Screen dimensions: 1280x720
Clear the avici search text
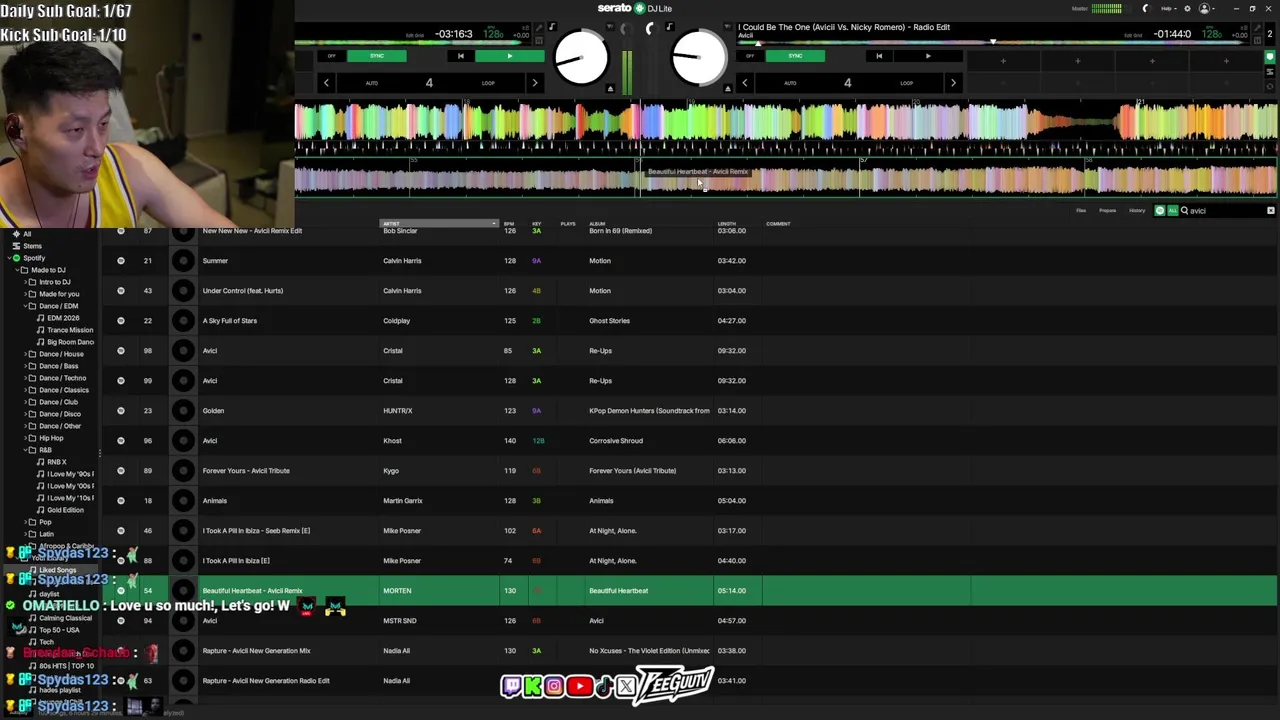coord(1271,211)
